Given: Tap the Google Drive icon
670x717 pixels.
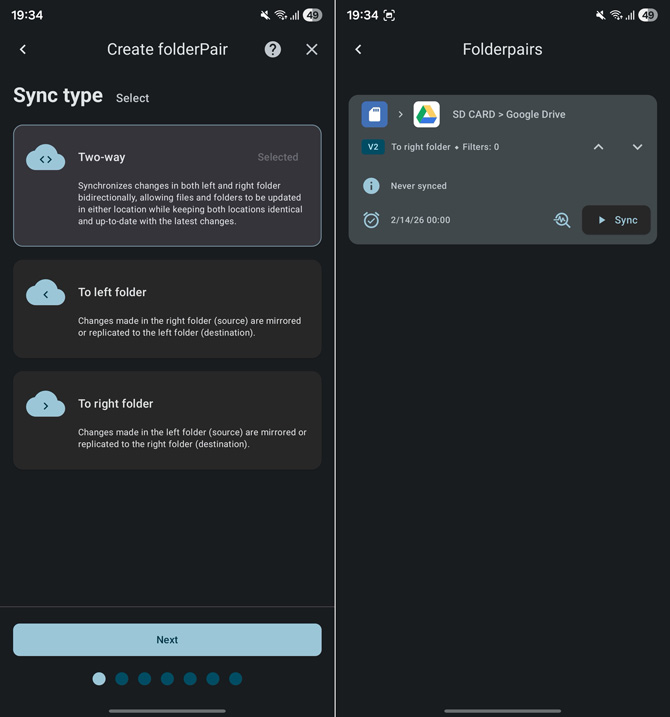Looking at the screenshot, I should (427, 114).
